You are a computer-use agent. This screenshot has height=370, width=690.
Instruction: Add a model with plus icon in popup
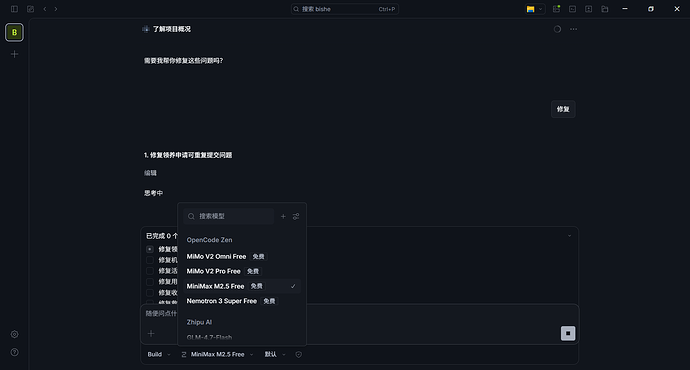(283, 216)
